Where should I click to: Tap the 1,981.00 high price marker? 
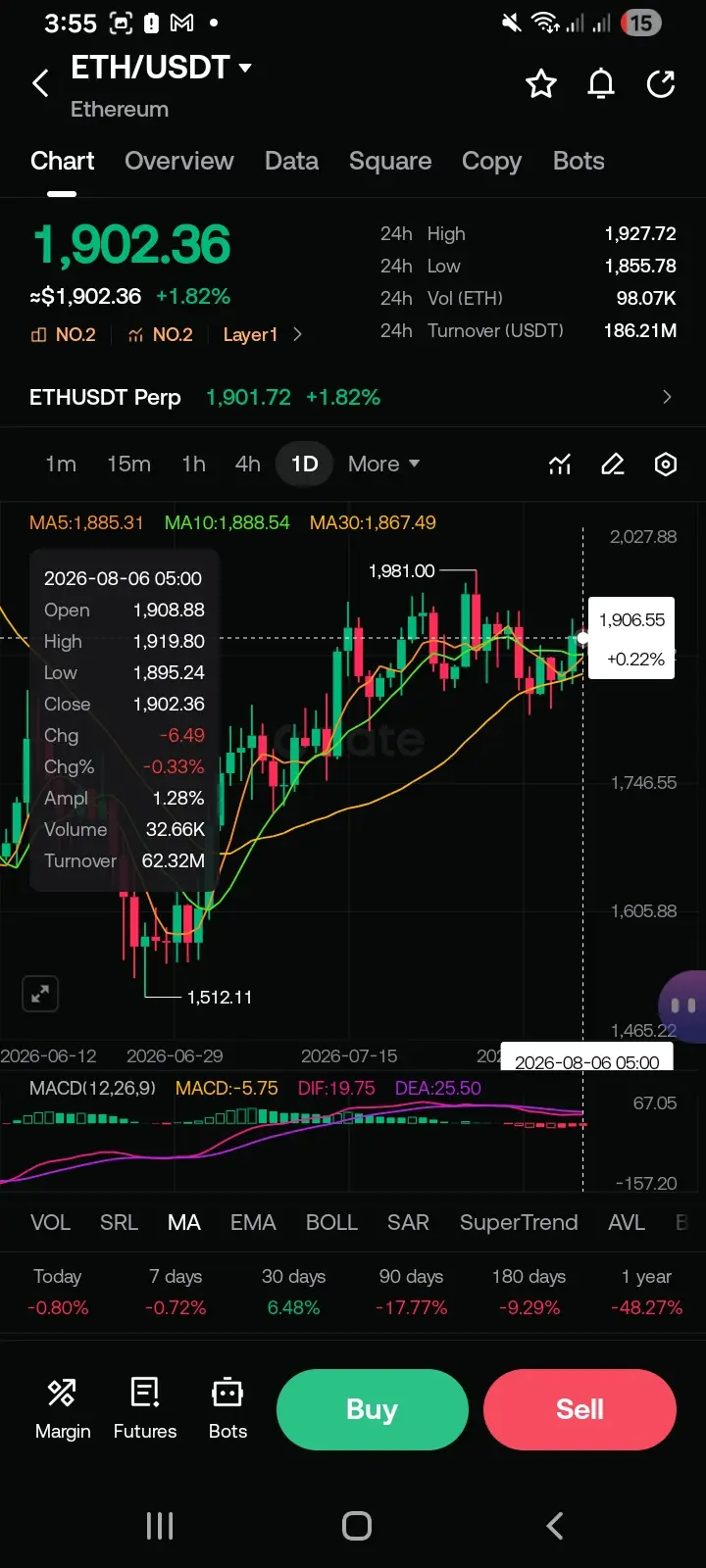[x=402, y=570]
